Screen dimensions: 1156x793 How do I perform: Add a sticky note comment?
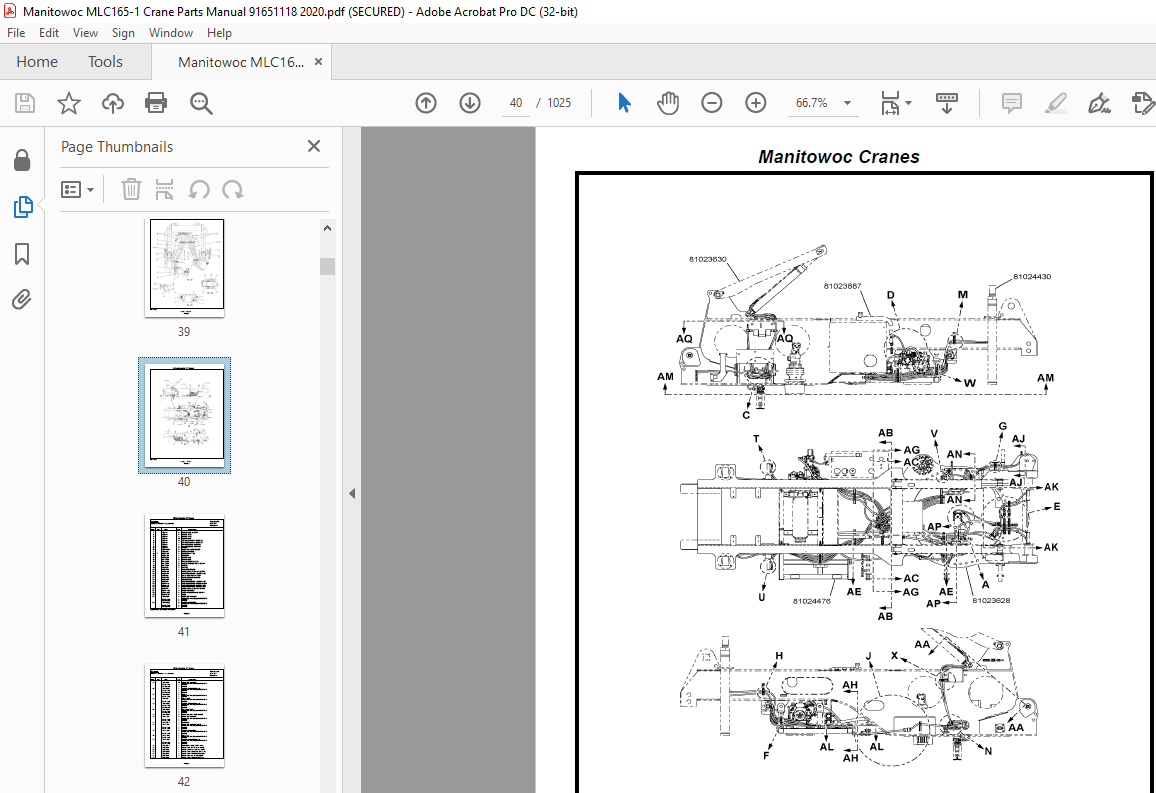pyautogui.click(x=1012, y=103)
